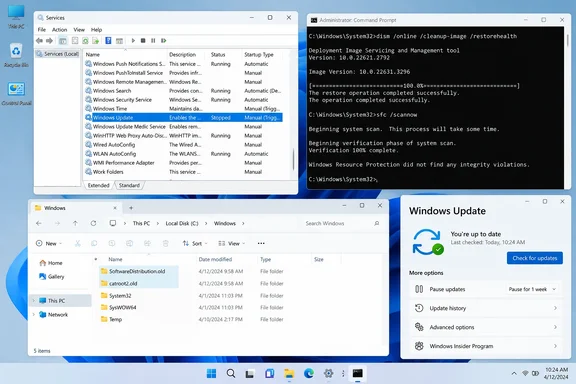Select Windows Update Medic Service row

183,126
